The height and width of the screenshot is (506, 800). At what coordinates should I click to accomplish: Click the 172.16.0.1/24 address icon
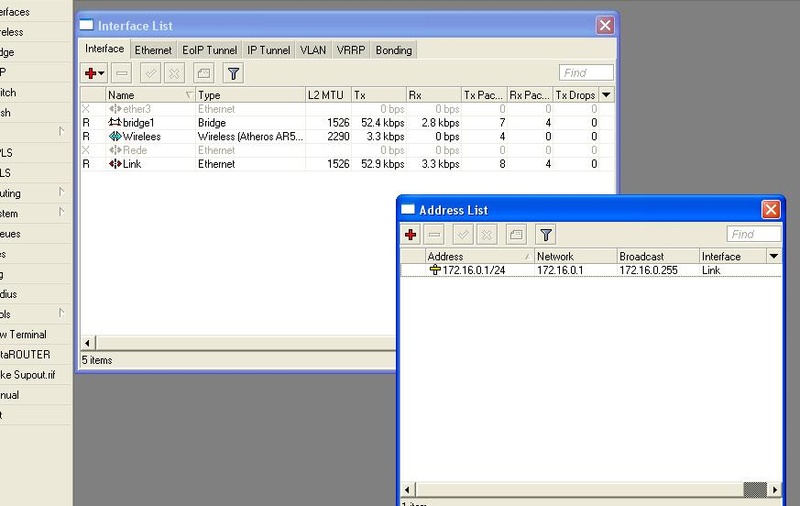[435, 270]
